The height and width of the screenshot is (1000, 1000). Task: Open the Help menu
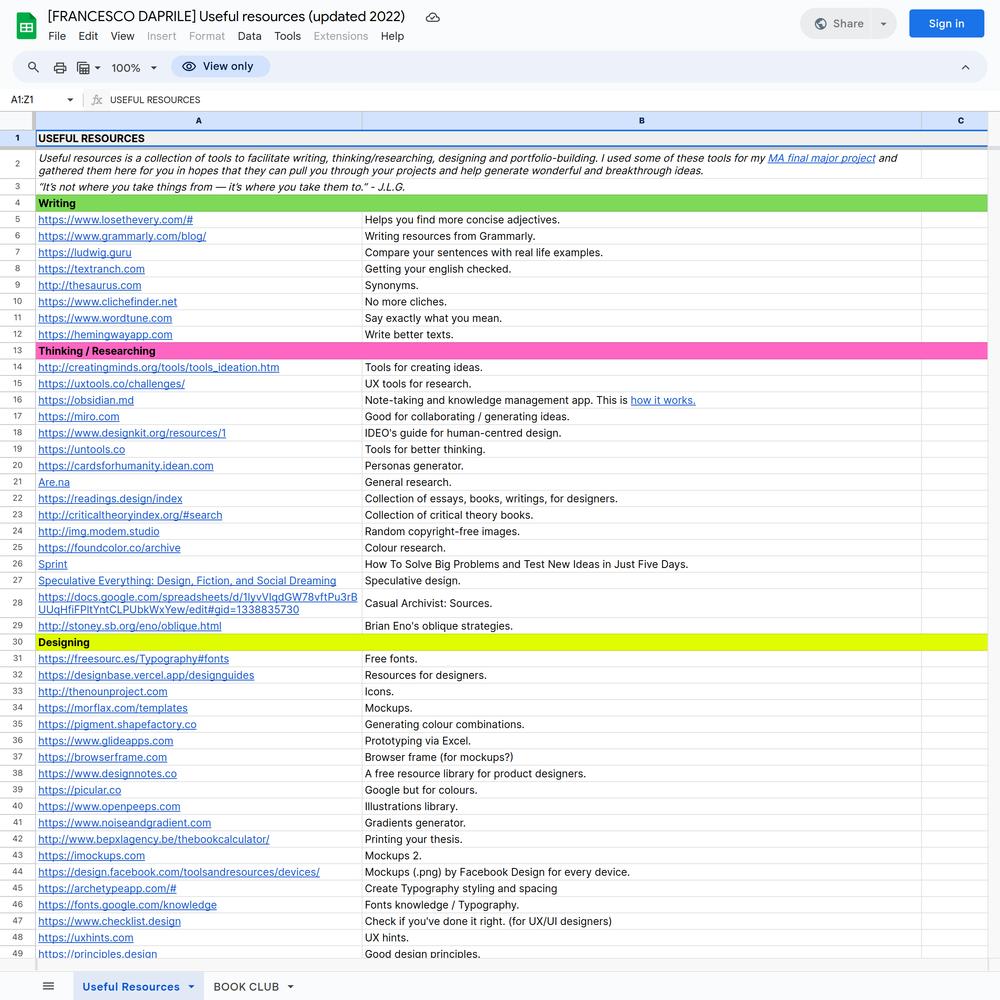(392, 36)
